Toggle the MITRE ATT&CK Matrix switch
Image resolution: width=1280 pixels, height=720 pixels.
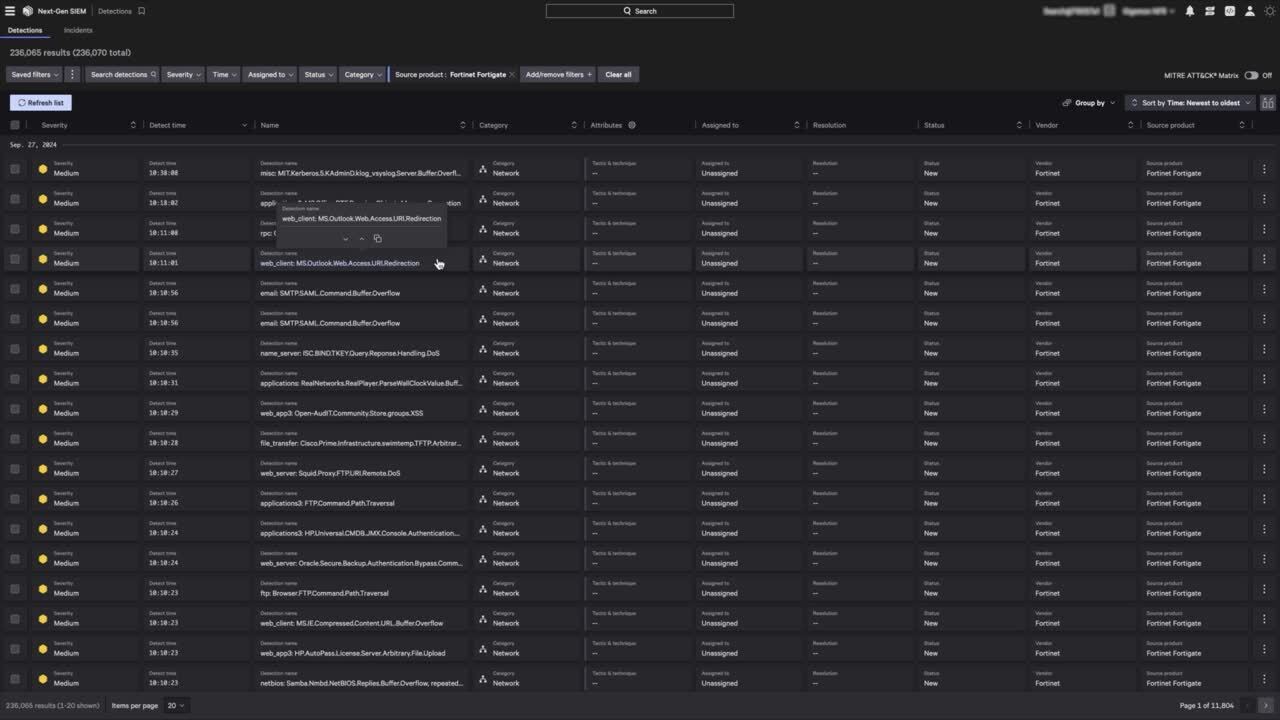pyautogui.click(x=1251, y=75)
